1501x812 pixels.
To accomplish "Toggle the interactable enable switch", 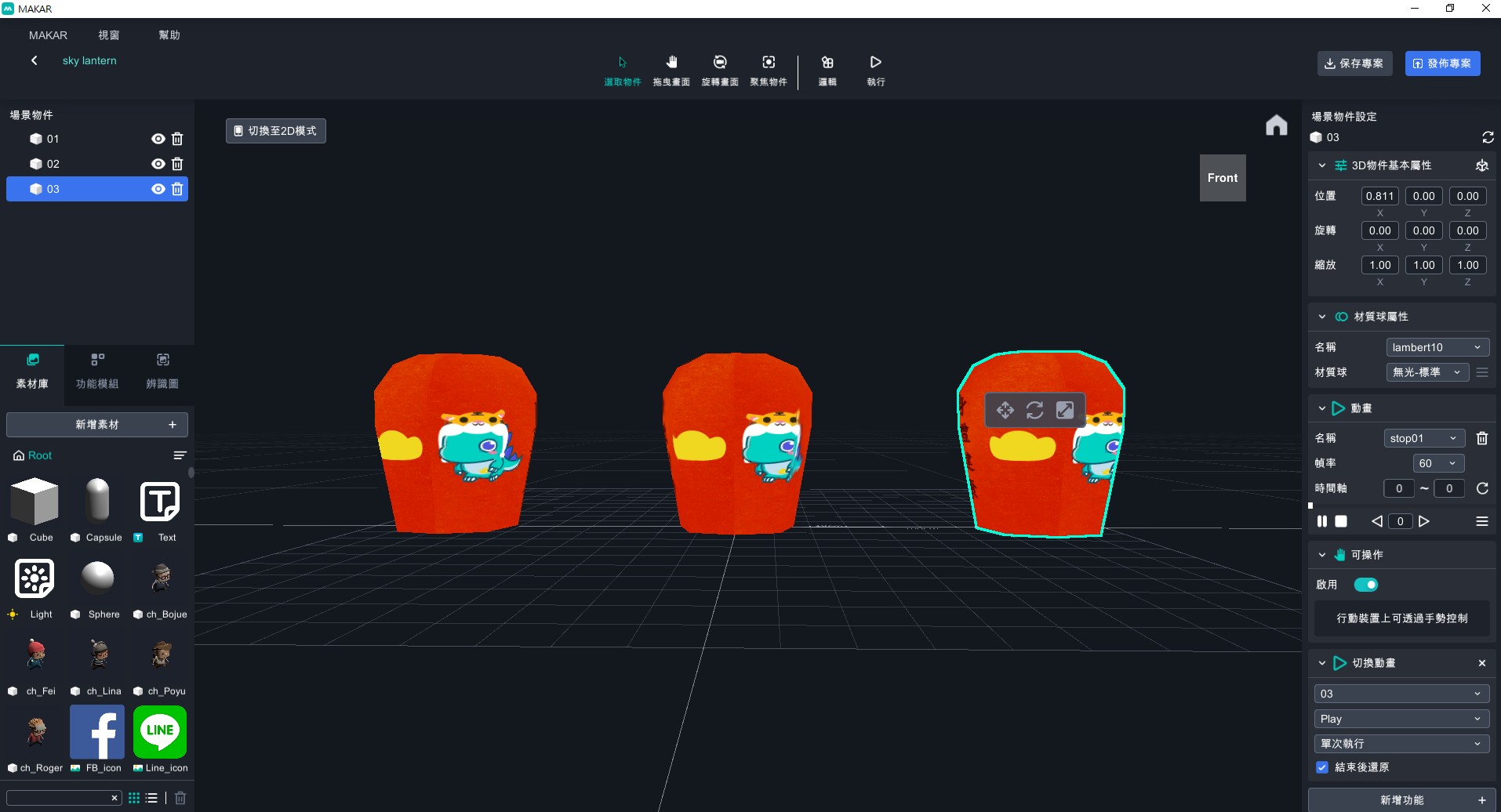I will 1365,585.
